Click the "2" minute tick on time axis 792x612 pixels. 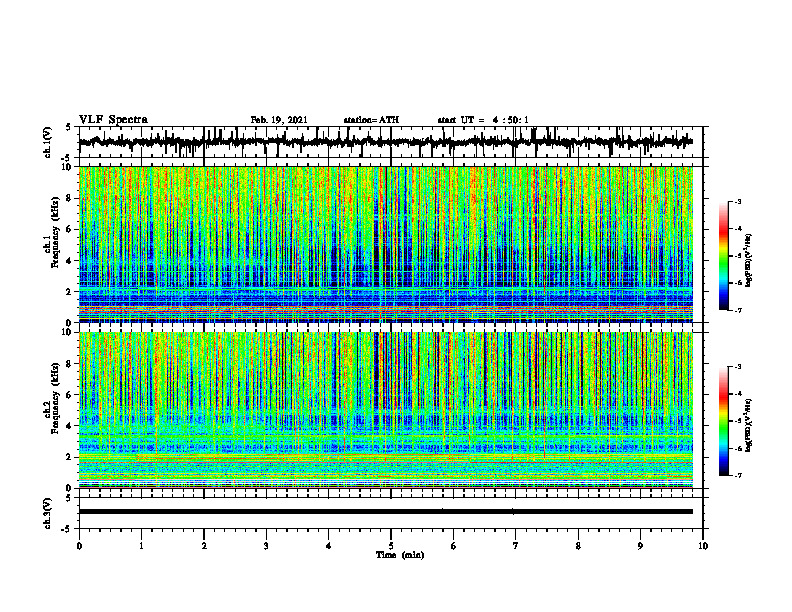(x=204, y=546)
